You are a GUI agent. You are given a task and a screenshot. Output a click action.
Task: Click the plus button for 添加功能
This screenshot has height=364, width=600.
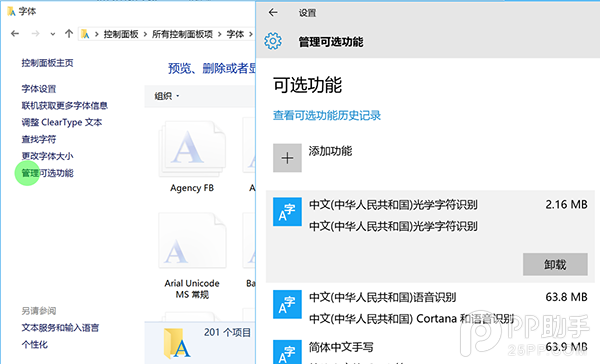(x=287, y=158)
